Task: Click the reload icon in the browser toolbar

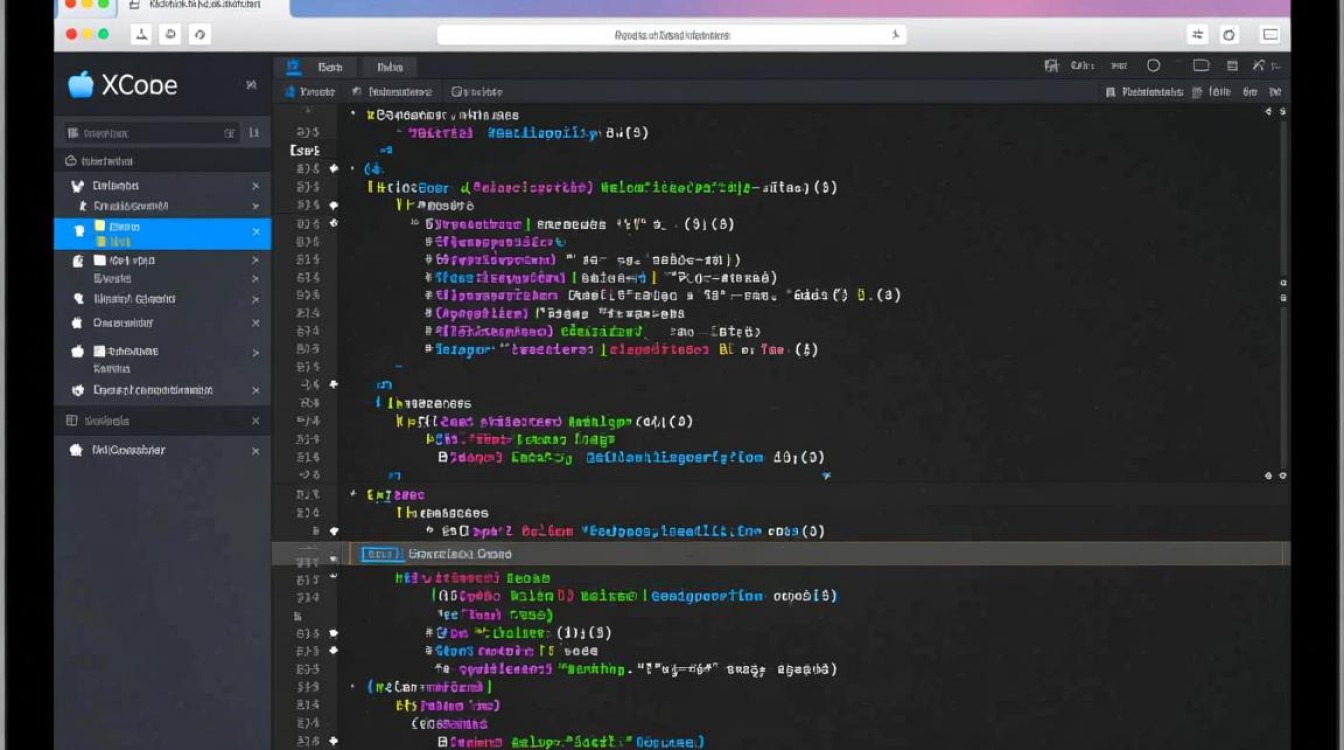Action: (x=199, y=35)
